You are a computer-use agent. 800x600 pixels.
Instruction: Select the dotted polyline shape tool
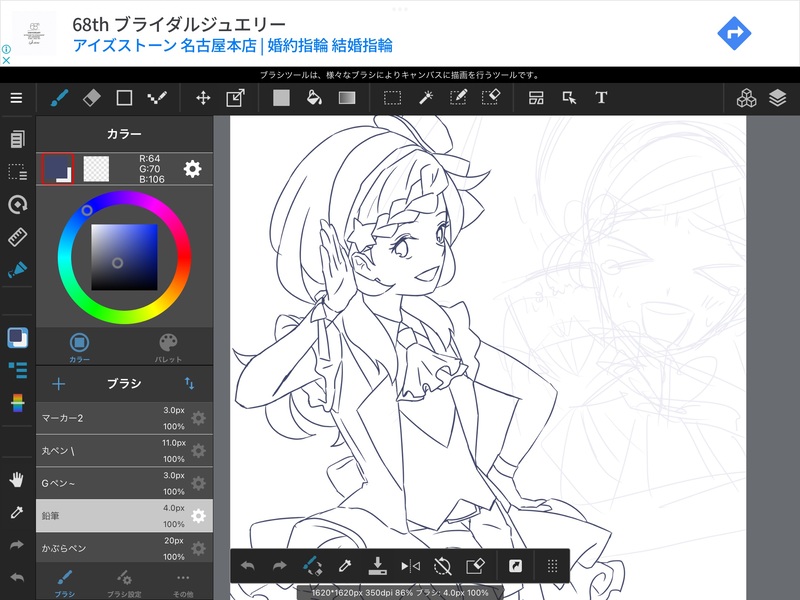point(157,97)
